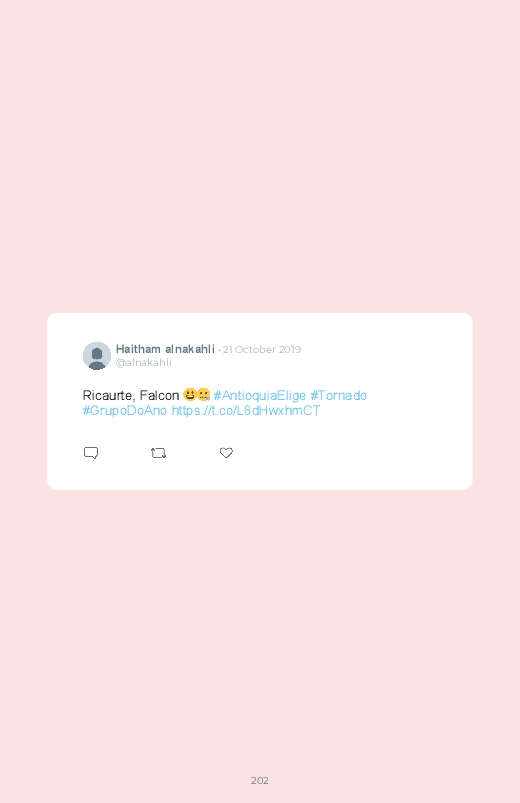The height and width of the screenshot is (803, 520).
Task: Click the page number 202
Action: point(260,780)
